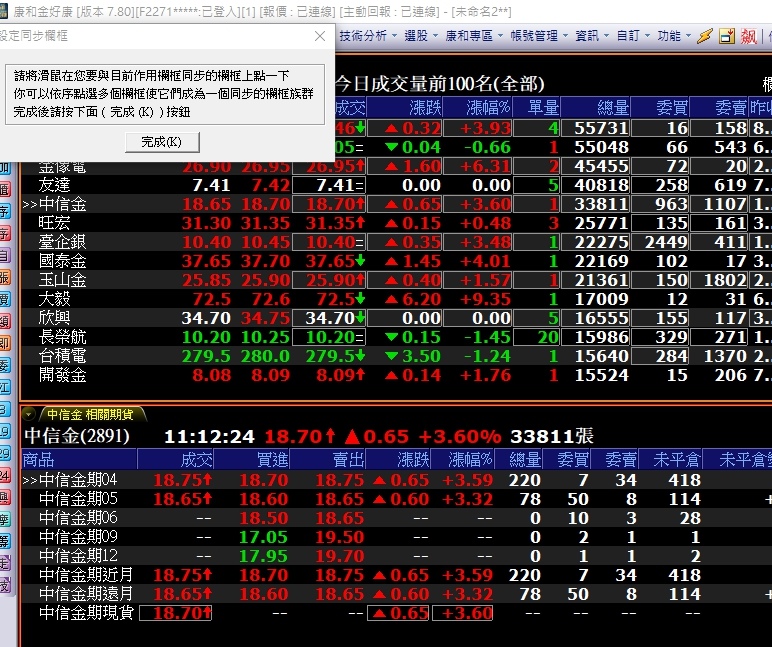Select the 中信金期近月 futures row
This screenshot has height=647, width=772.
(396, 575)
